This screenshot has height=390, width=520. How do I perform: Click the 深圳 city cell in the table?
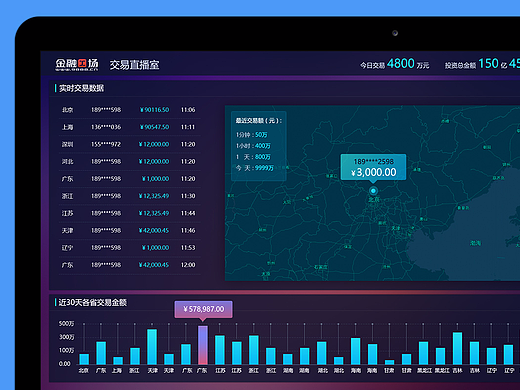(67, 144)
